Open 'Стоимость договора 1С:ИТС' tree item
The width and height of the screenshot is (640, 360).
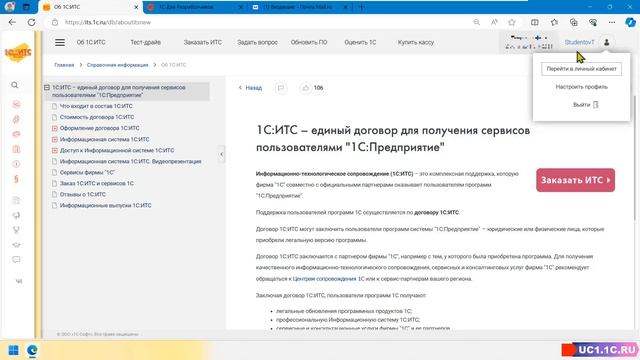click(x=97, y=117)
